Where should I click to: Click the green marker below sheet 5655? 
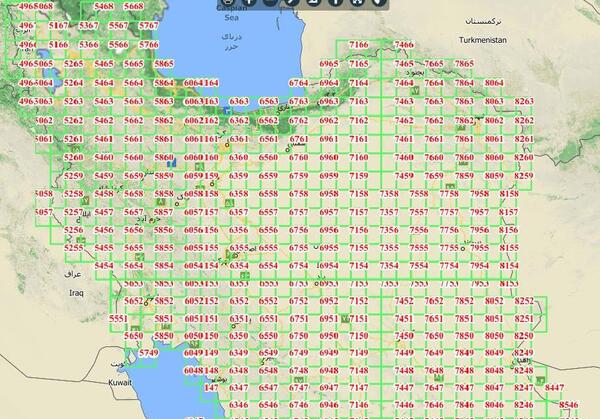[140, 256]
